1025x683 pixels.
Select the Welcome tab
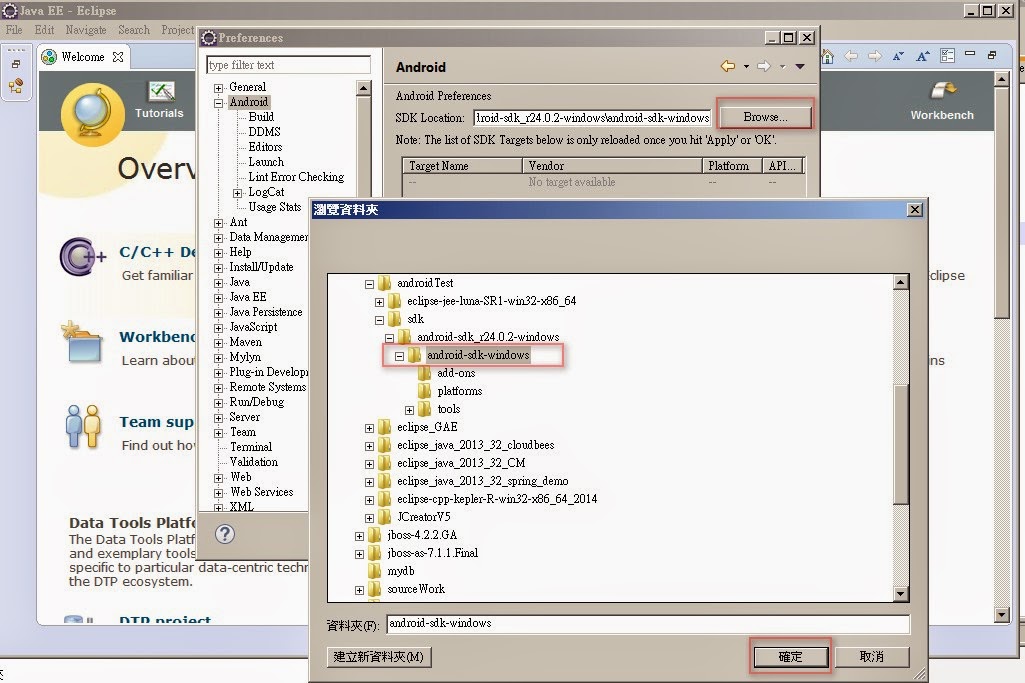point(82,57)
